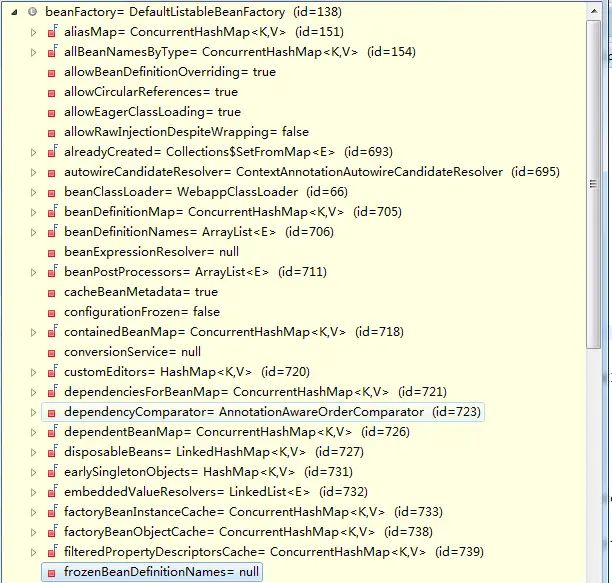Expand the beanDefinitionMap entry
612x583 pixels.
[34, 212]
